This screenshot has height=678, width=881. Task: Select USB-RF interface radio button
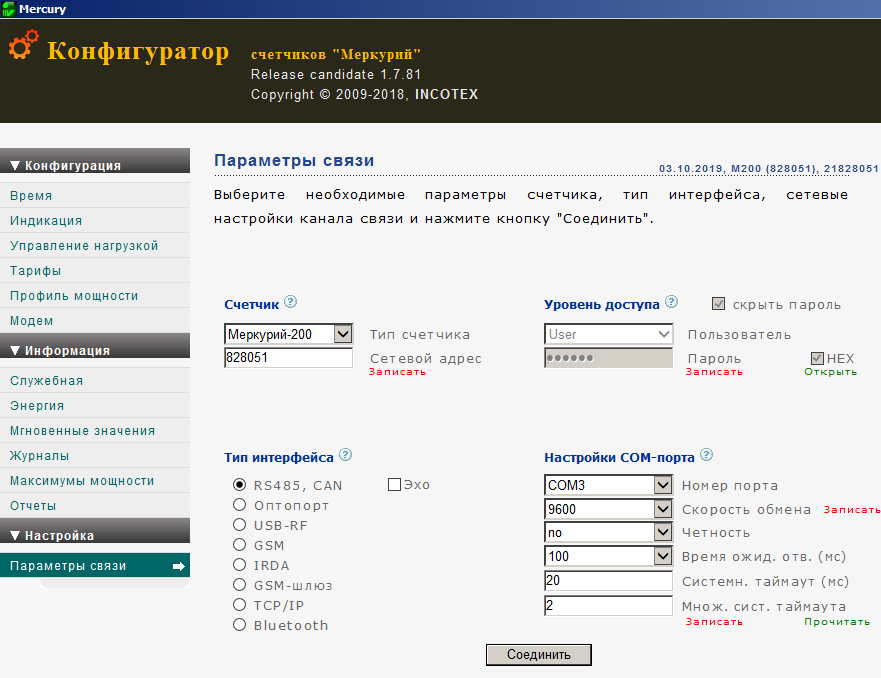tap(240, 525)
